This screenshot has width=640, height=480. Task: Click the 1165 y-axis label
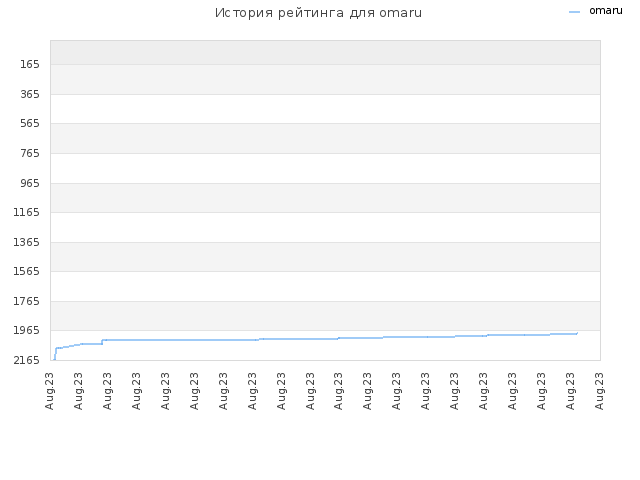(x=27, y=212)
